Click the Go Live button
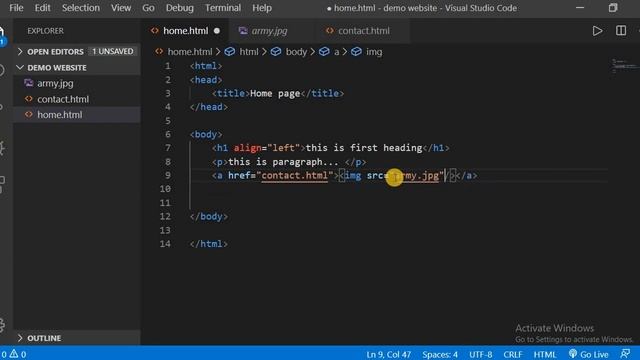This screenshot has height=360, width=640. click(x=589, y=354)
